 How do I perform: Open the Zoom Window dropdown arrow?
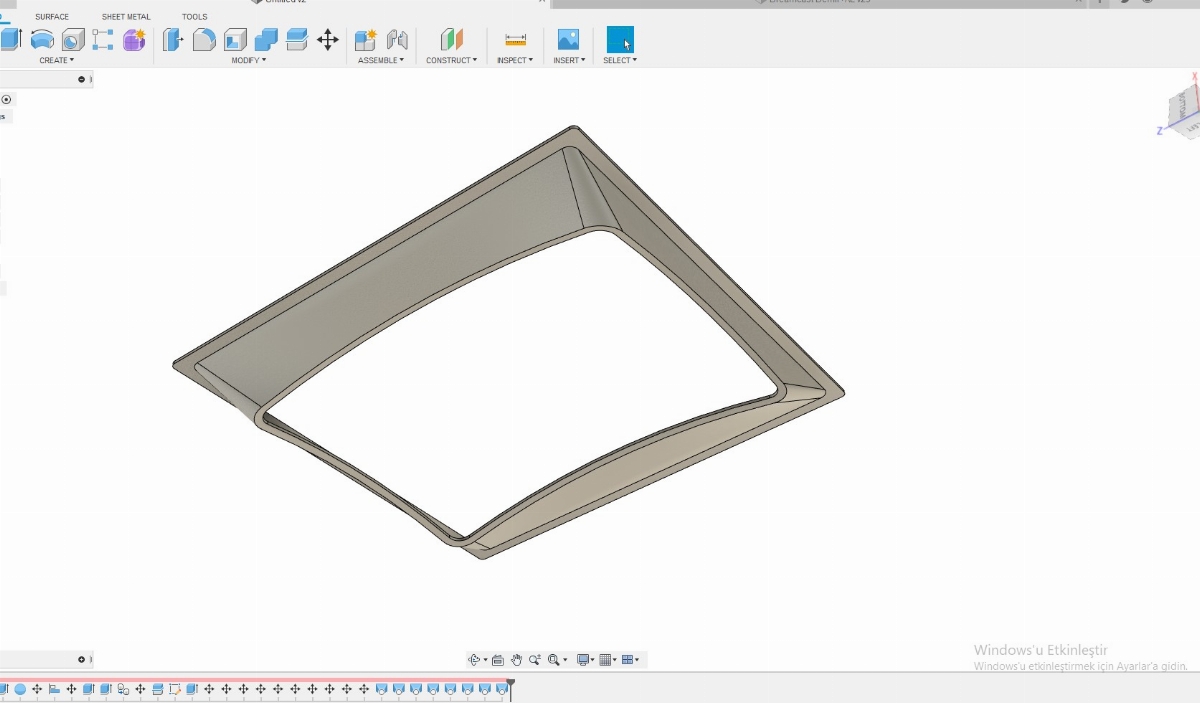pyautogui.click(x=565, y=660)
